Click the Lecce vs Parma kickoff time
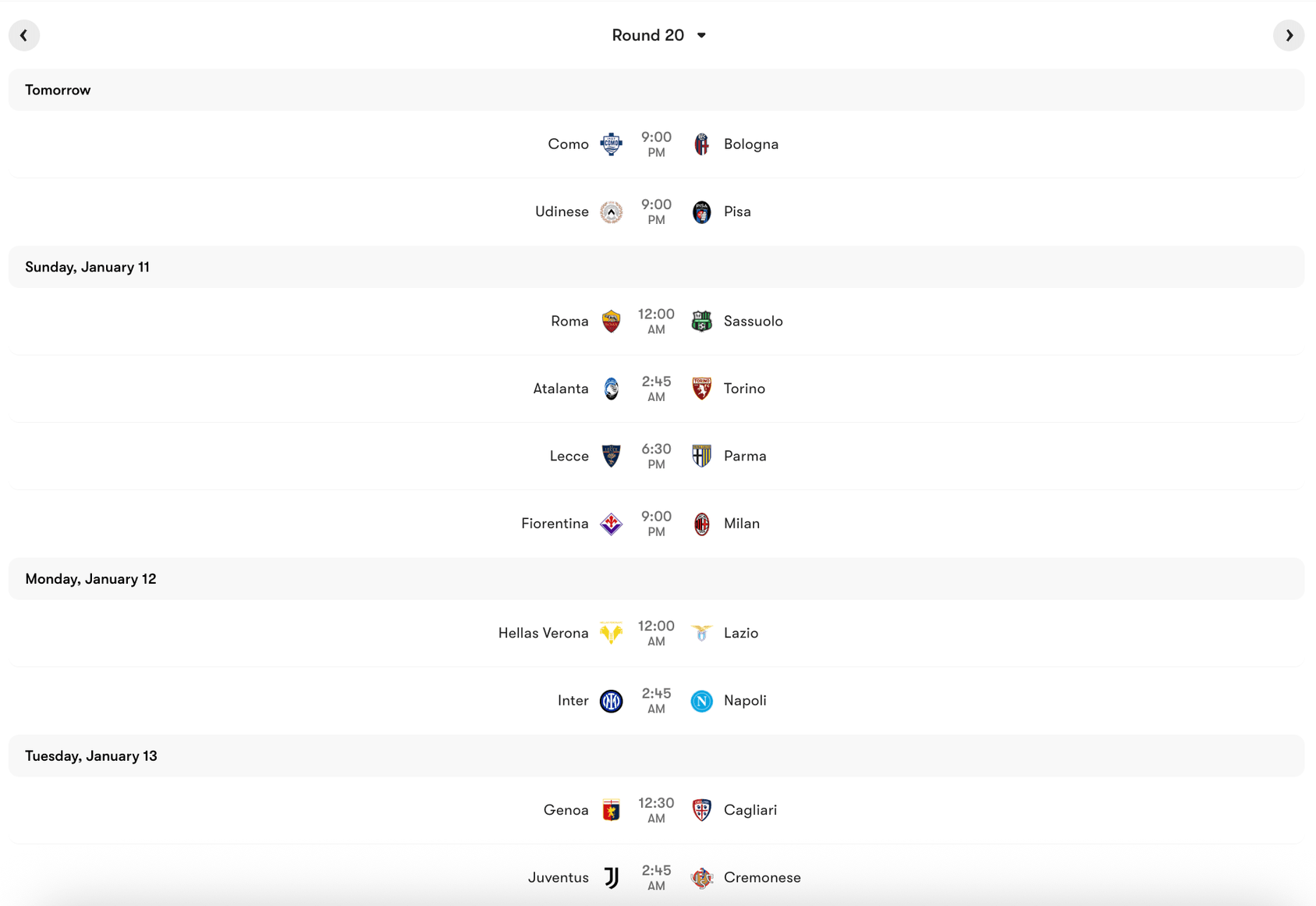1316x906 pixels. click(656, 456)
